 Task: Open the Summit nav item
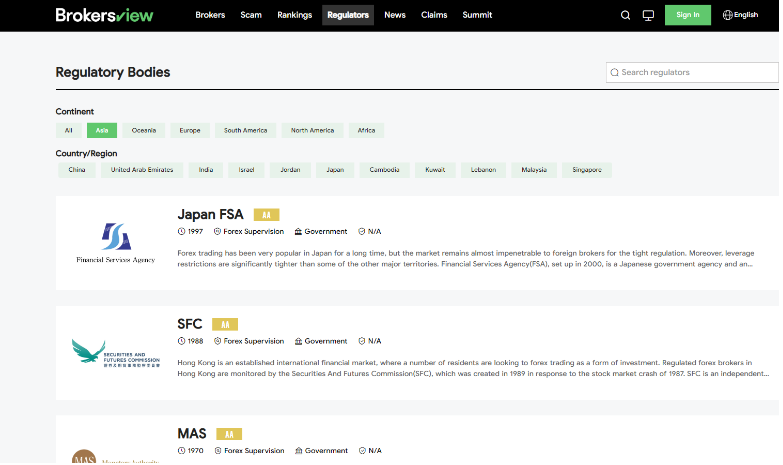pos(477,15)
